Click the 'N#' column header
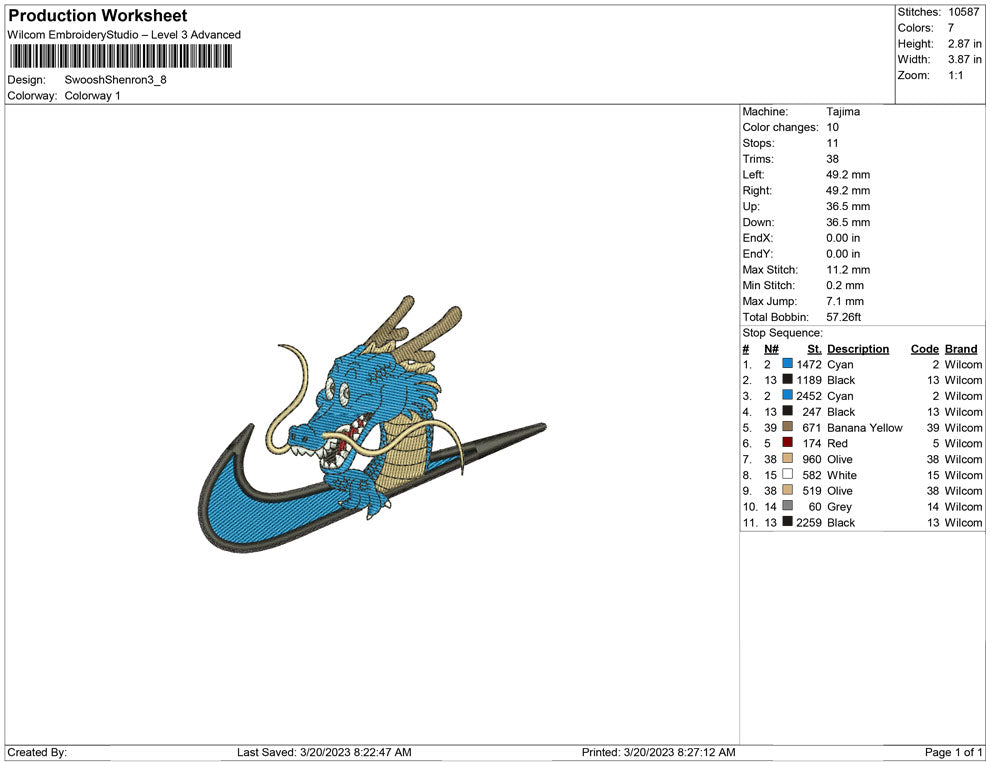This screenshot has width=990, height=762. tap(771, 349)
